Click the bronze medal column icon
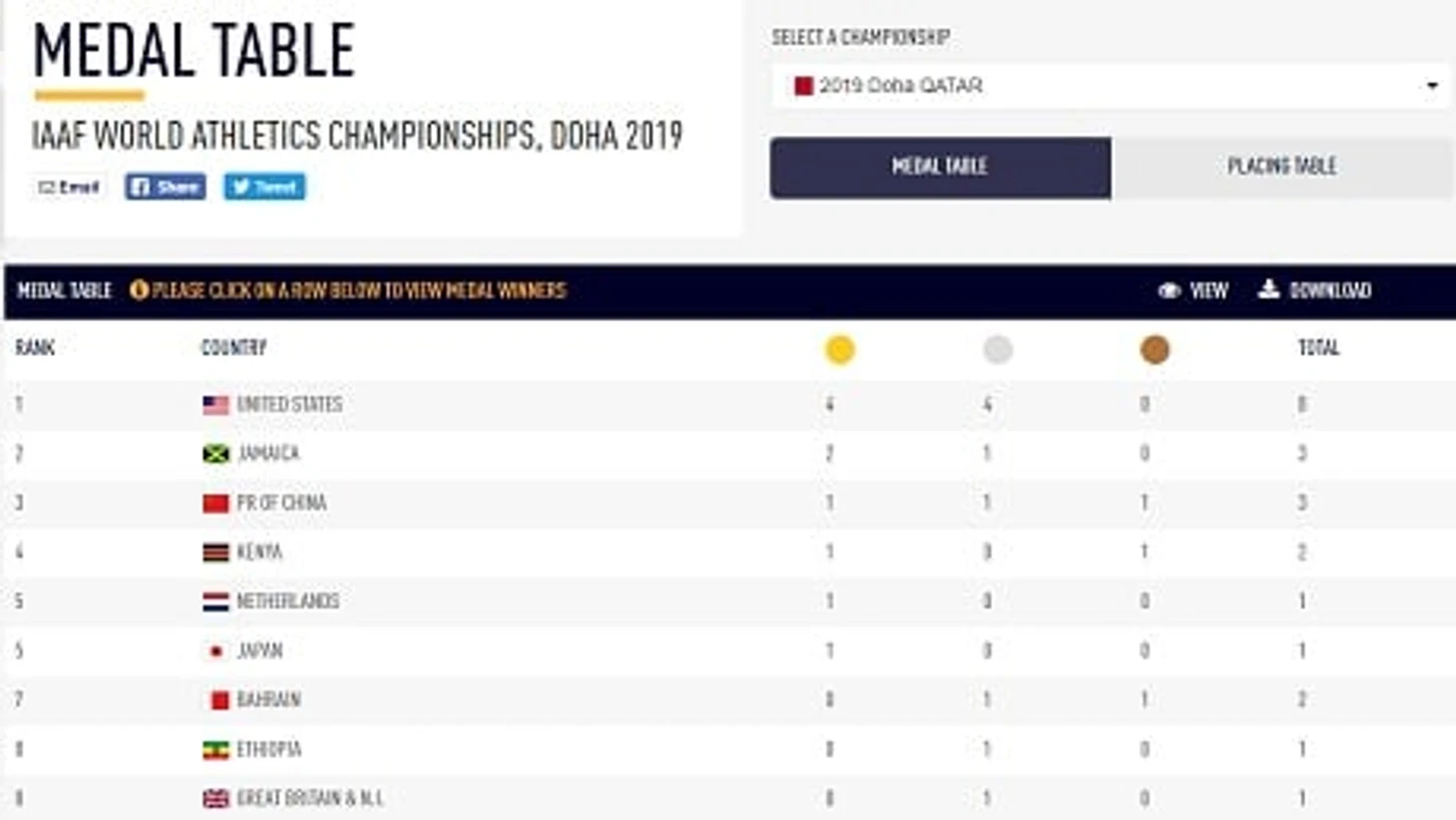 pyautogui.click(x=1154, y=349)
